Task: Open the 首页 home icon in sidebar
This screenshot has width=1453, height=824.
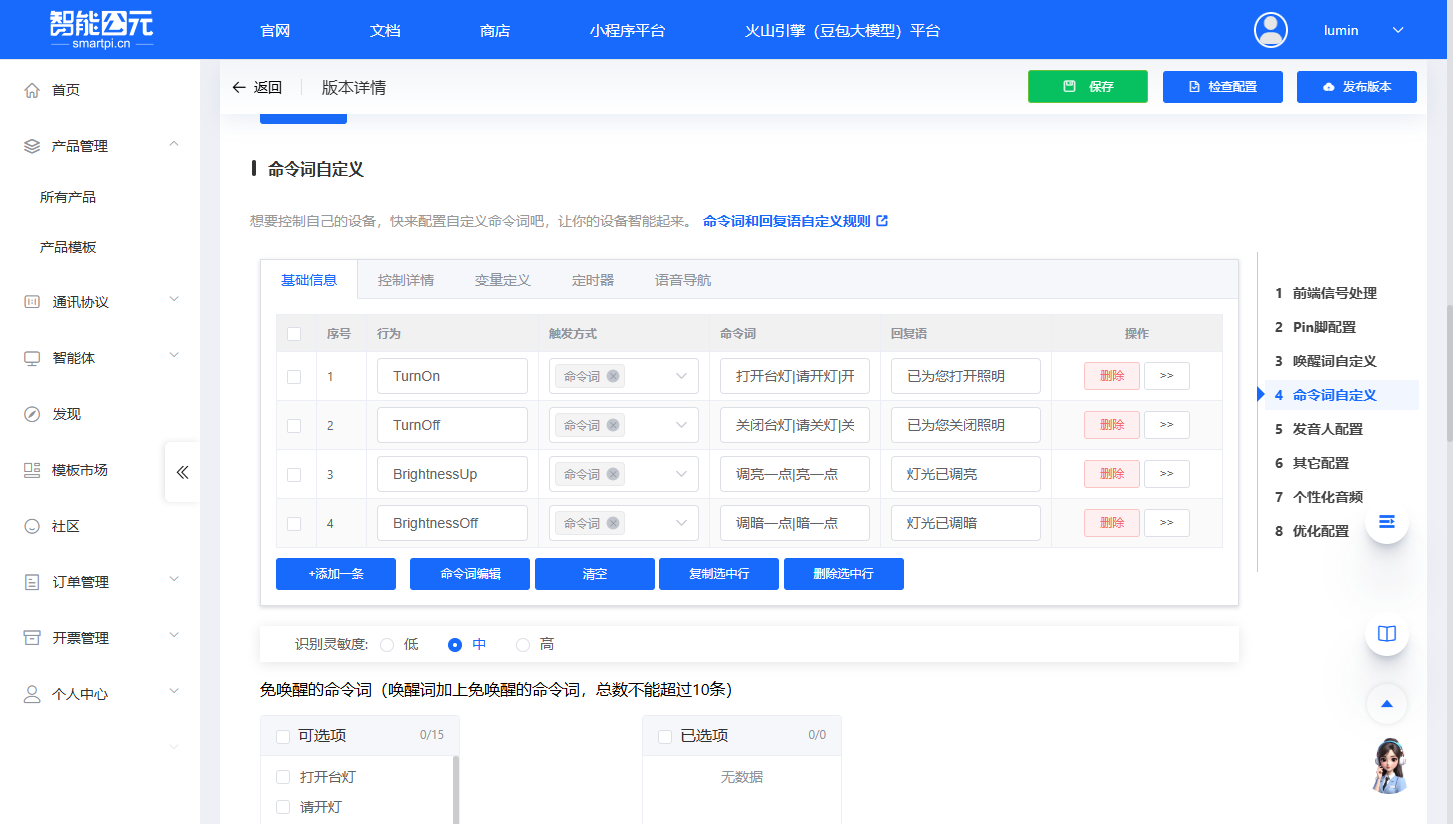Action: coord(30,89)
